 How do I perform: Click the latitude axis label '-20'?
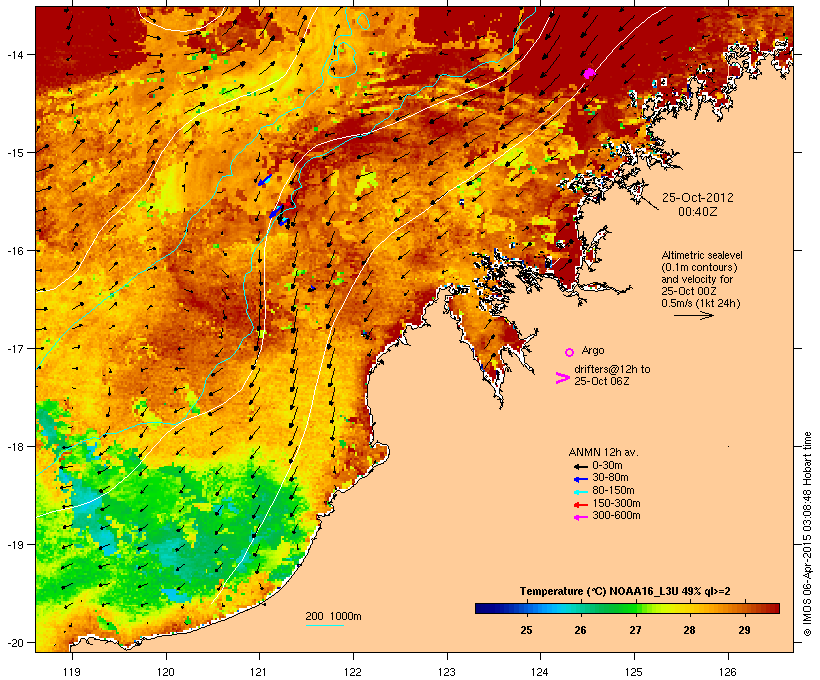14,643
